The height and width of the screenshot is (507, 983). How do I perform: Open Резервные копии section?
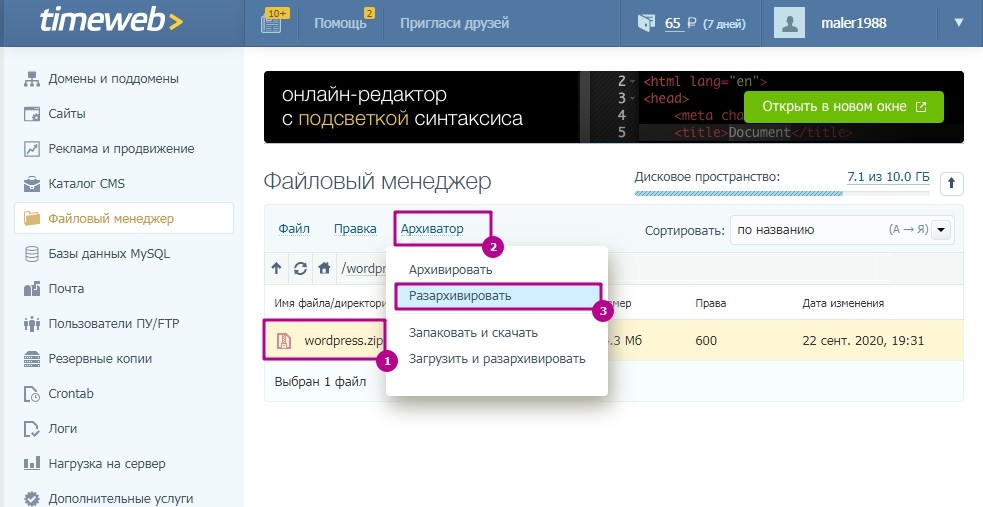[100, 359]
